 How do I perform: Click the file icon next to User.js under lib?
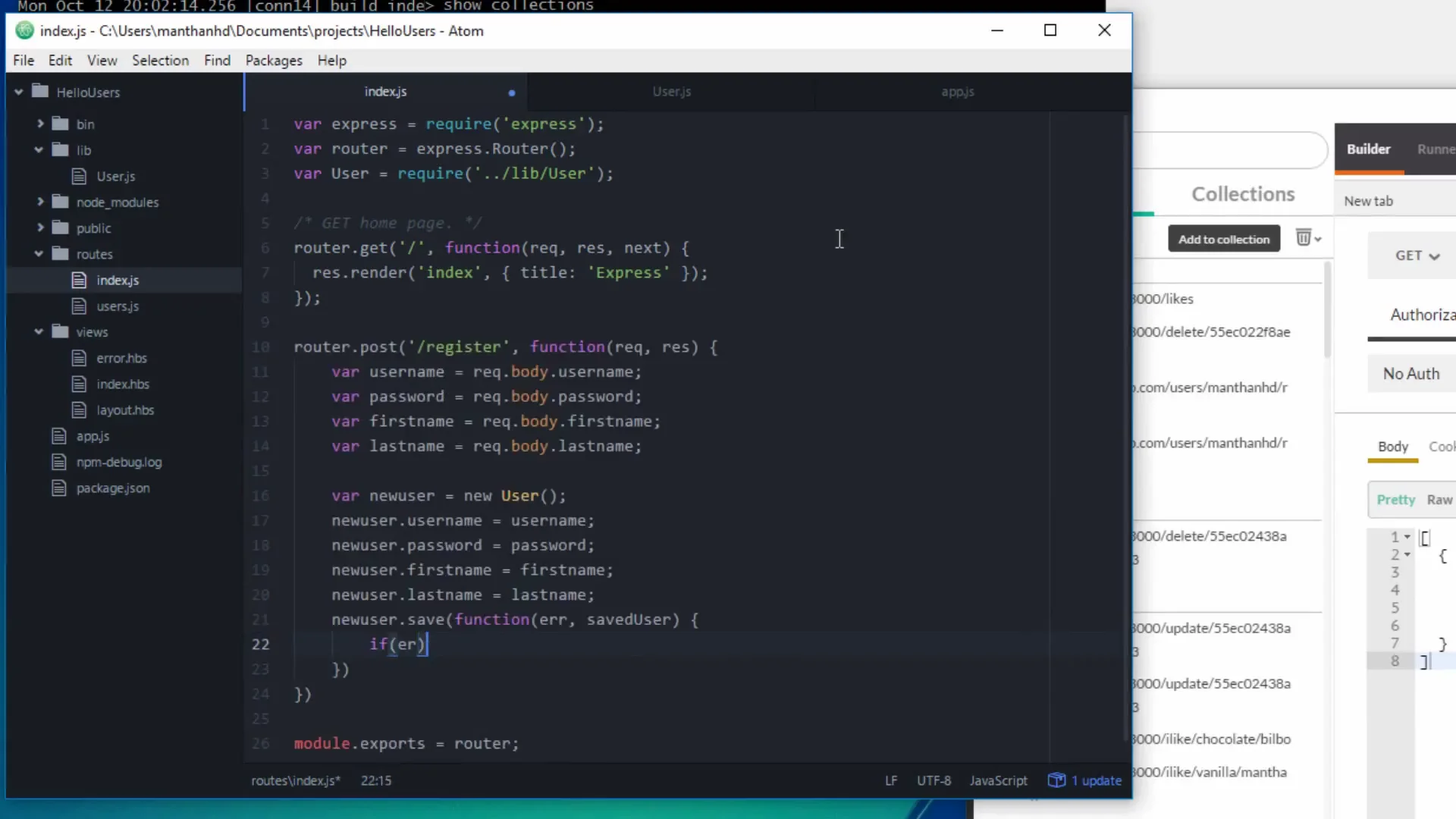(80, 176)
